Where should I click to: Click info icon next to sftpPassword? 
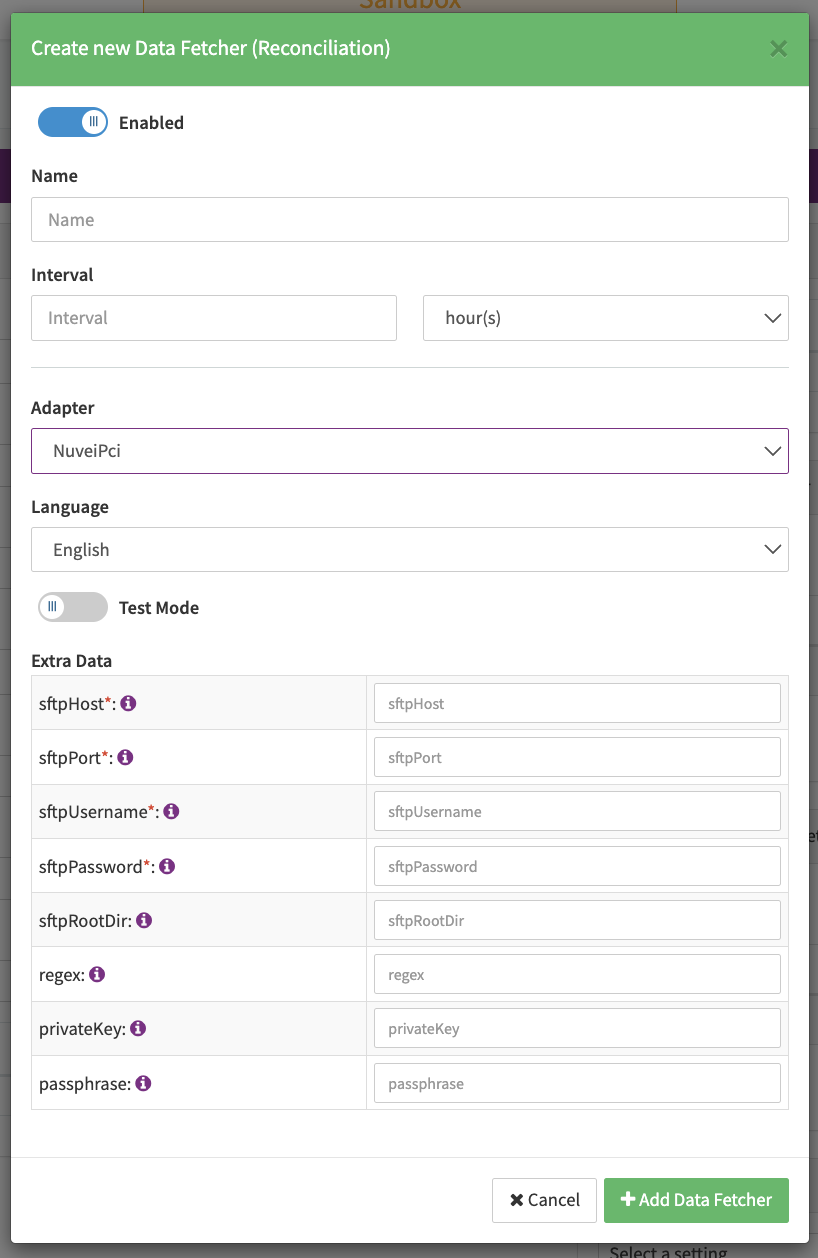tap(168, 866)
